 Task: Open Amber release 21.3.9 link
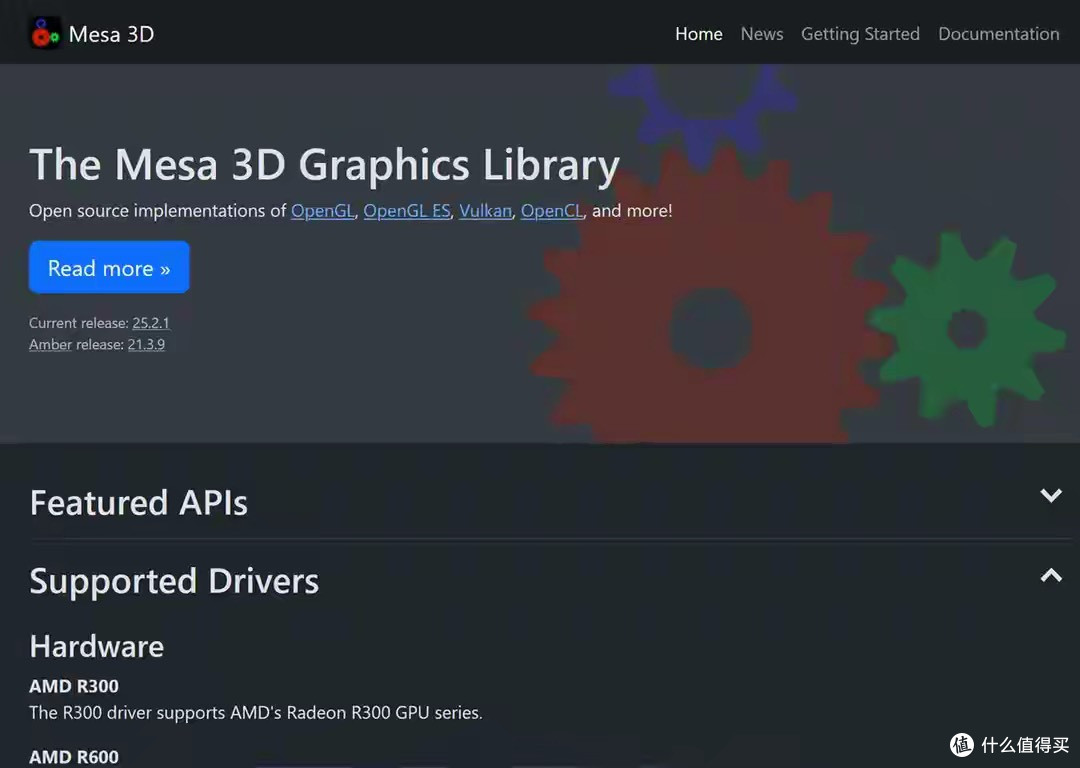(146, 344)
